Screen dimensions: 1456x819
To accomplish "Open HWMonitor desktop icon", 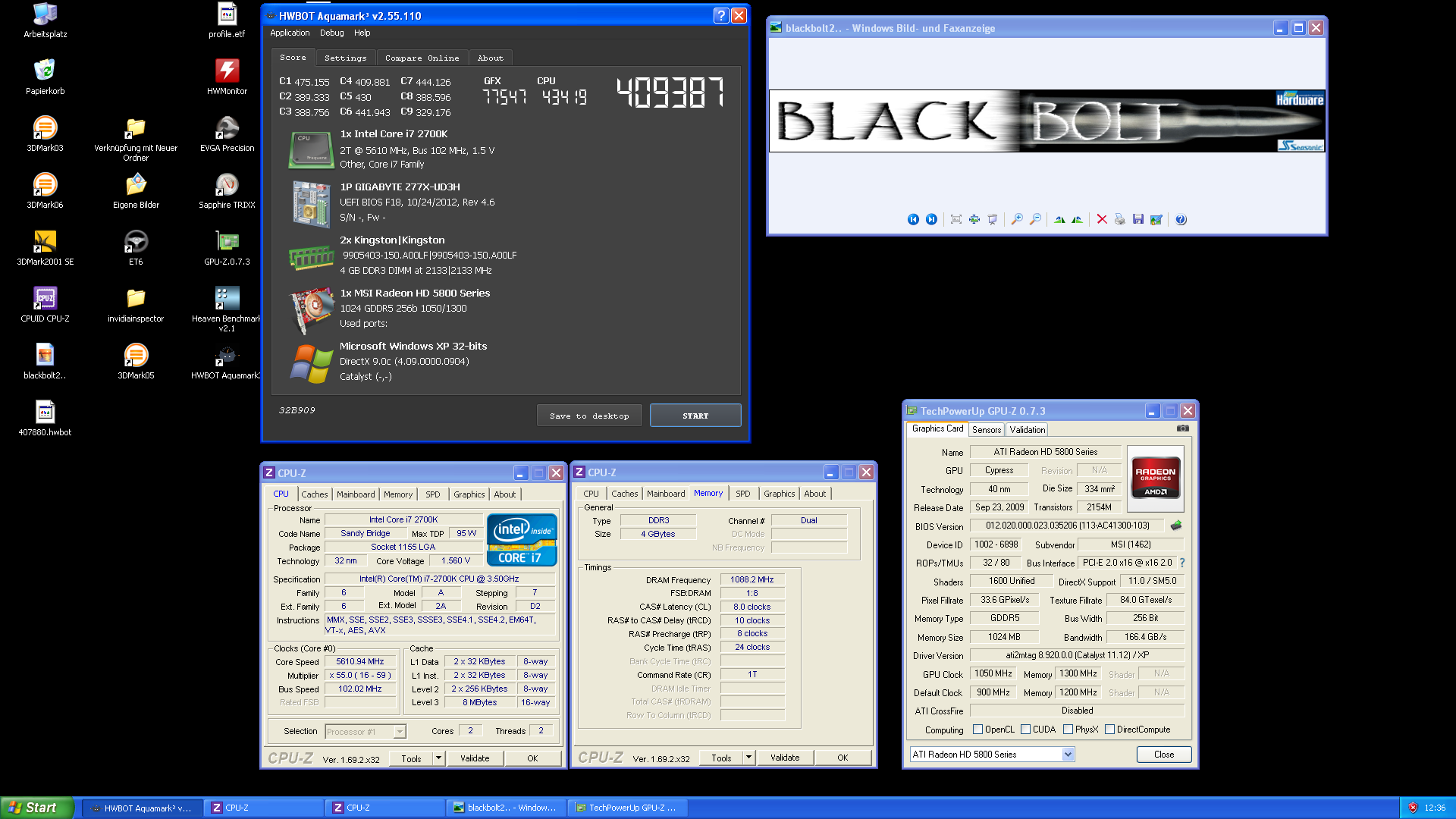I will coord(227,77).
